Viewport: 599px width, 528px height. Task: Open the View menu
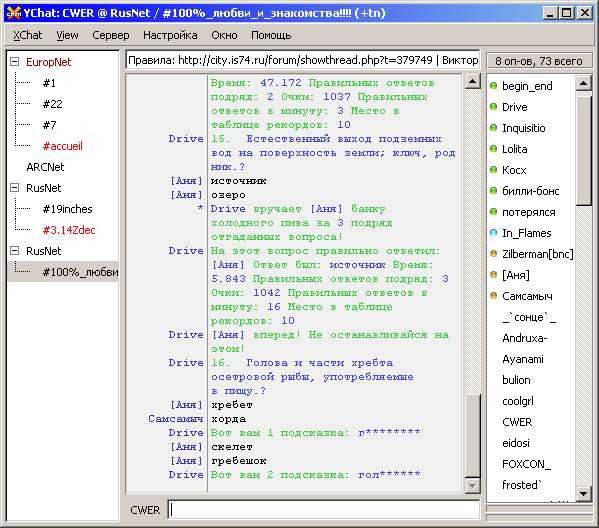click(67, 35)
